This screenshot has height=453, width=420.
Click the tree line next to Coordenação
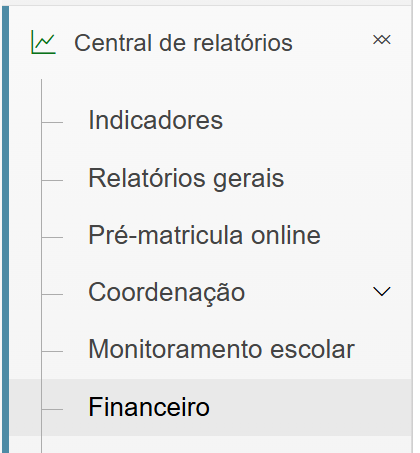tap(52, 295)
